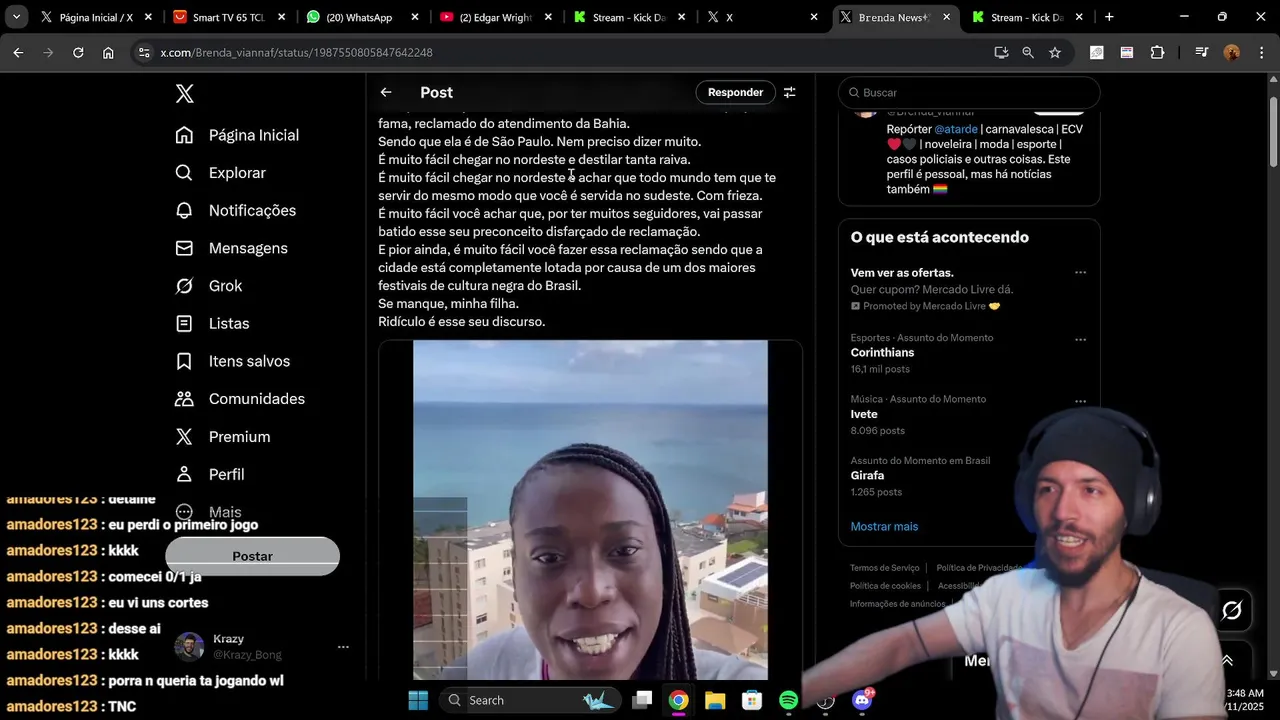Open the Informações de anúncios link

tap(897, 604)
